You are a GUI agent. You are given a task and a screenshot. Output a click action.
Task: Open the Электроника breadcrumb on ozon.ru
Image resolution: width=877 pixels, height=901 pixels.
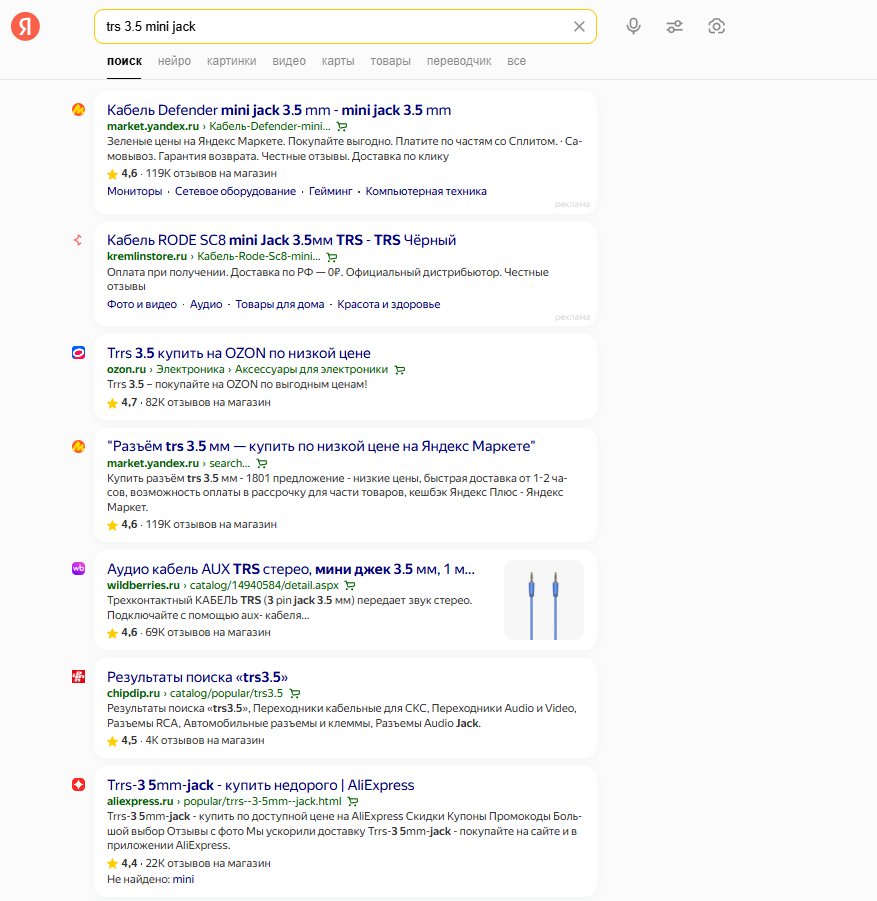tap(190, 369)
